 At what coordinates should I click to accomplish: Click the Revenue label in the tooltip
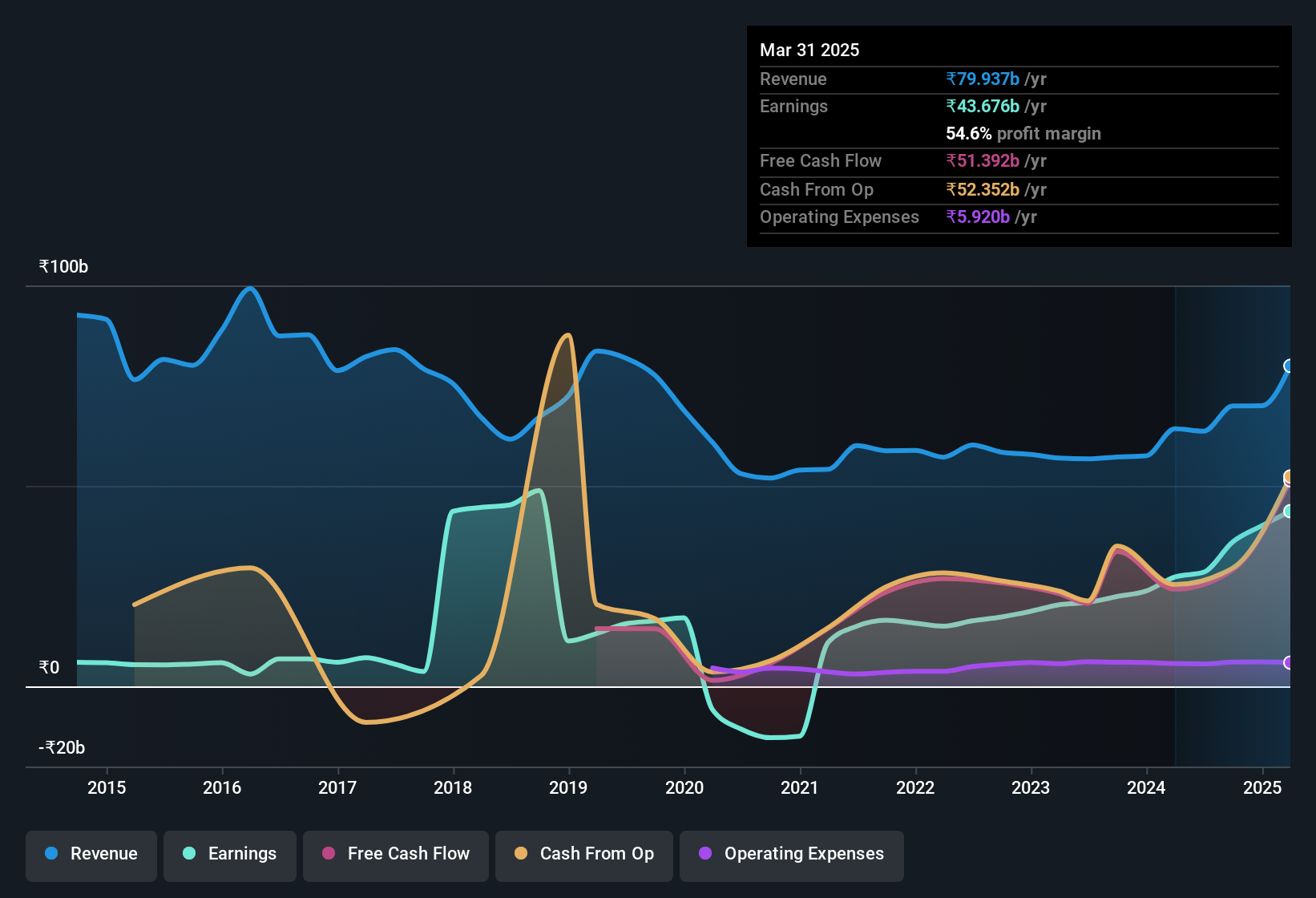(793, 79)
